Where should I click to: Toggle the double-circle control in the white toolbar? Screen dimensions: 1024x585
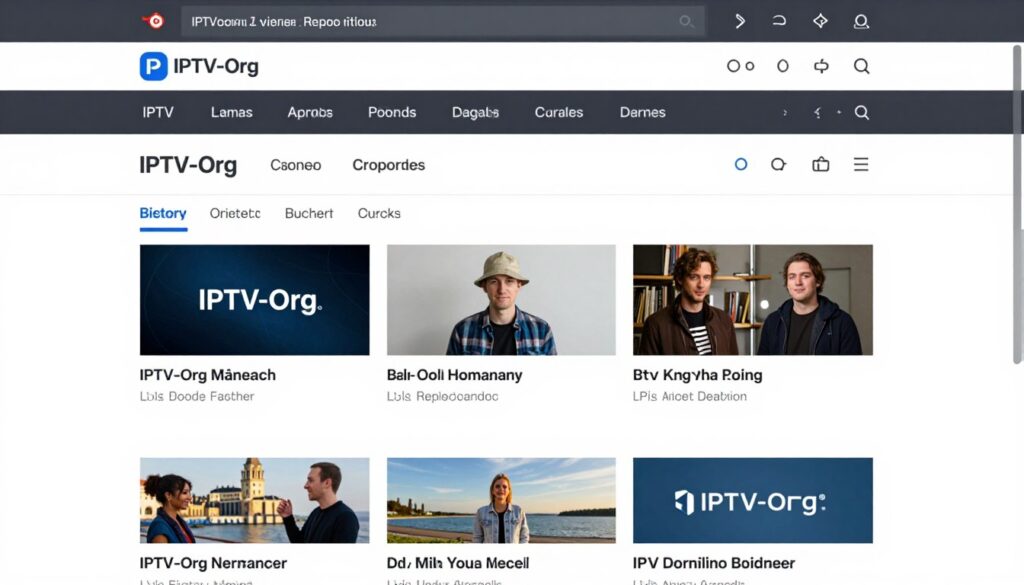(741, 66)
